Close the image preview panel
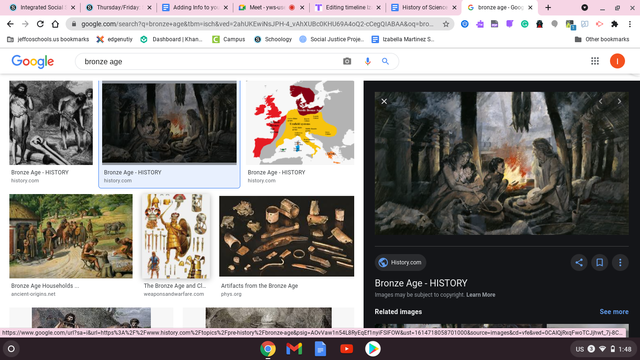 pyautogui.click(x=384, y=101)
